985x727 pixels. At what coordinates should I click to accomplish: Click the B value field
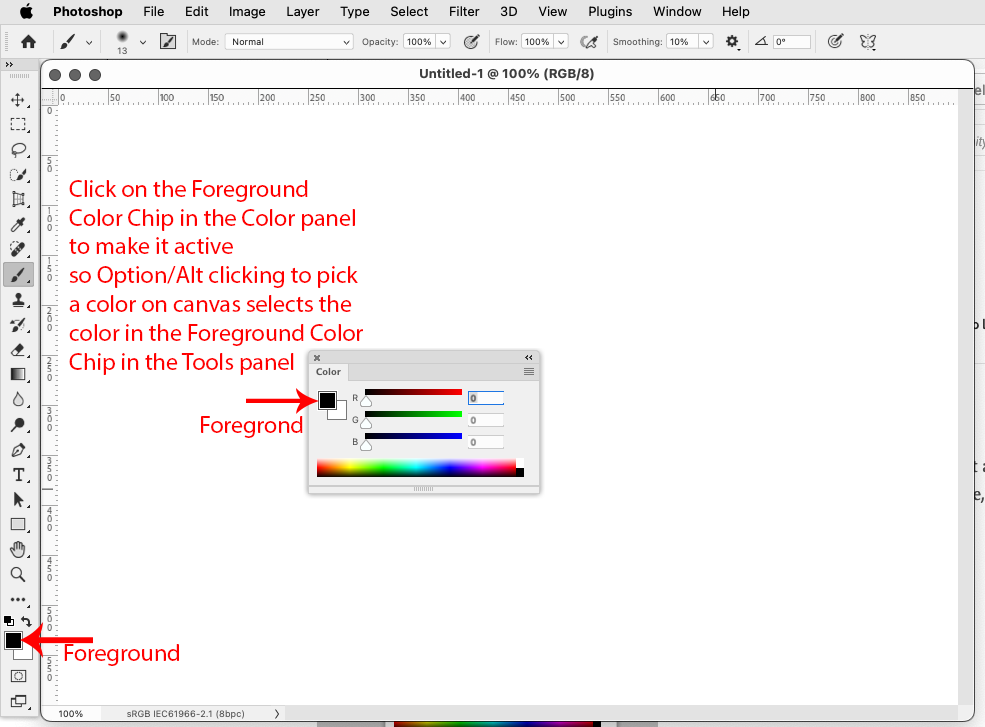click(486, 442)
